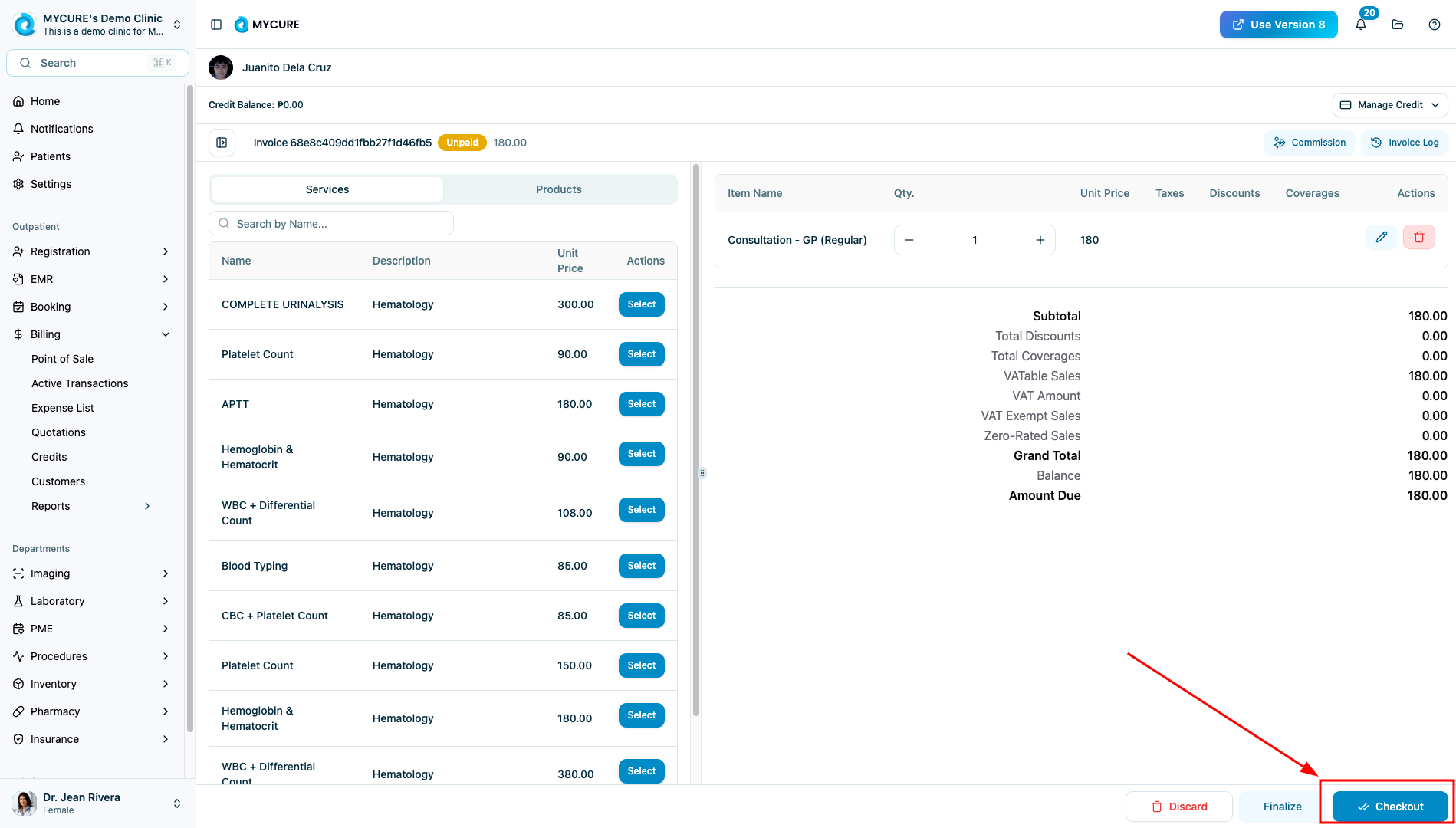1456x828 pixels.
Task: Increase quantity with plus button
Action: (1040, 240)
